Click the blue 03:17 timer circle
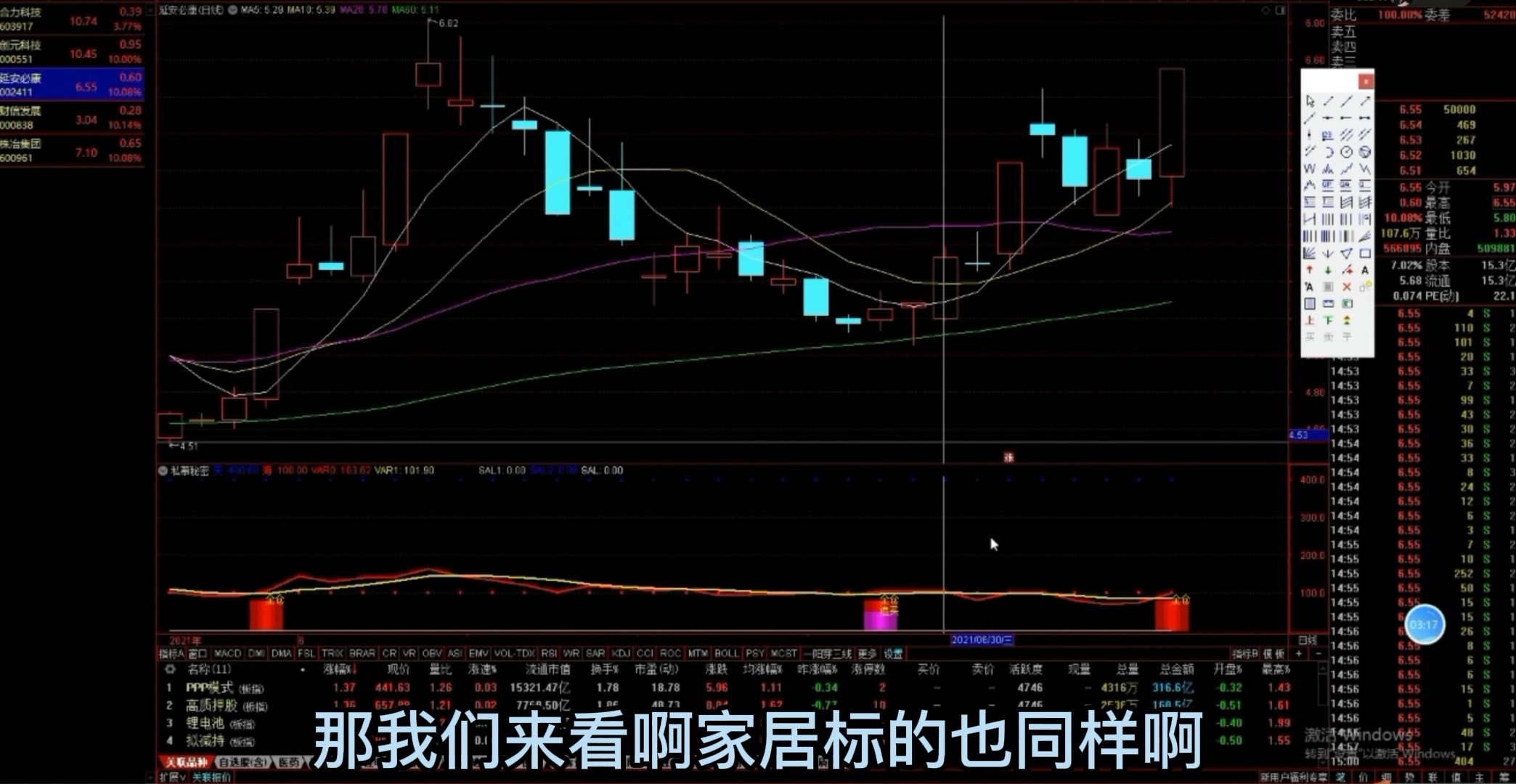 pyautogui.click(x=1424, y=624)
